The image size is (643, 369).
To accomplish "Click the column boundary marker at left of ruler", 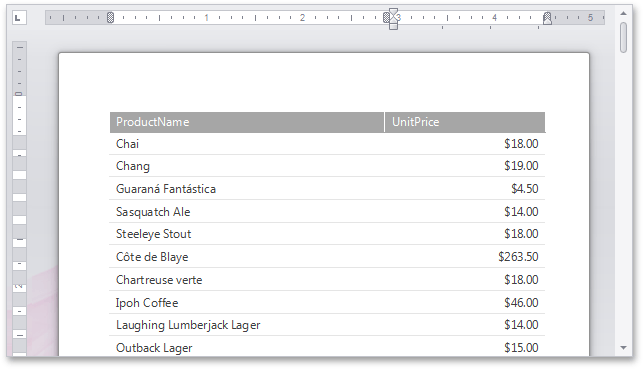I will (x=110, y=18).
